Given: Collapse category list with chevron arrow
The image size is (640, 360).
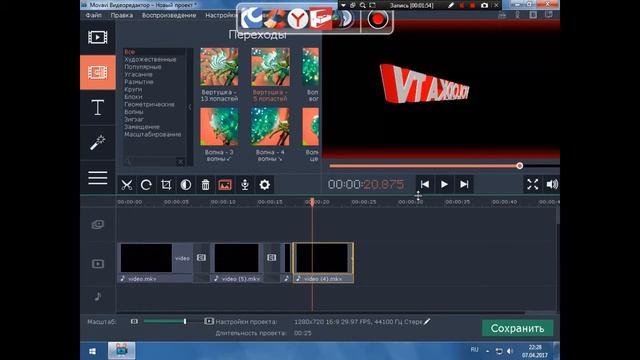Looking at the screenshot, I should click(x=190, y=107).
